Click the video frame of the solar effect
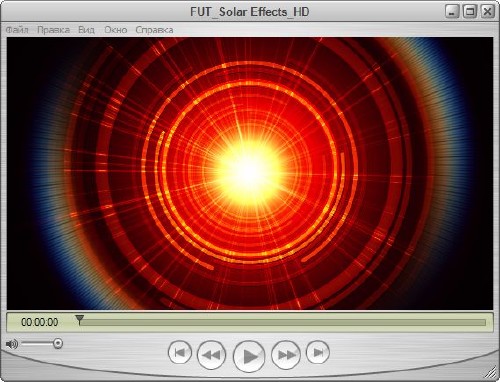 250,173
